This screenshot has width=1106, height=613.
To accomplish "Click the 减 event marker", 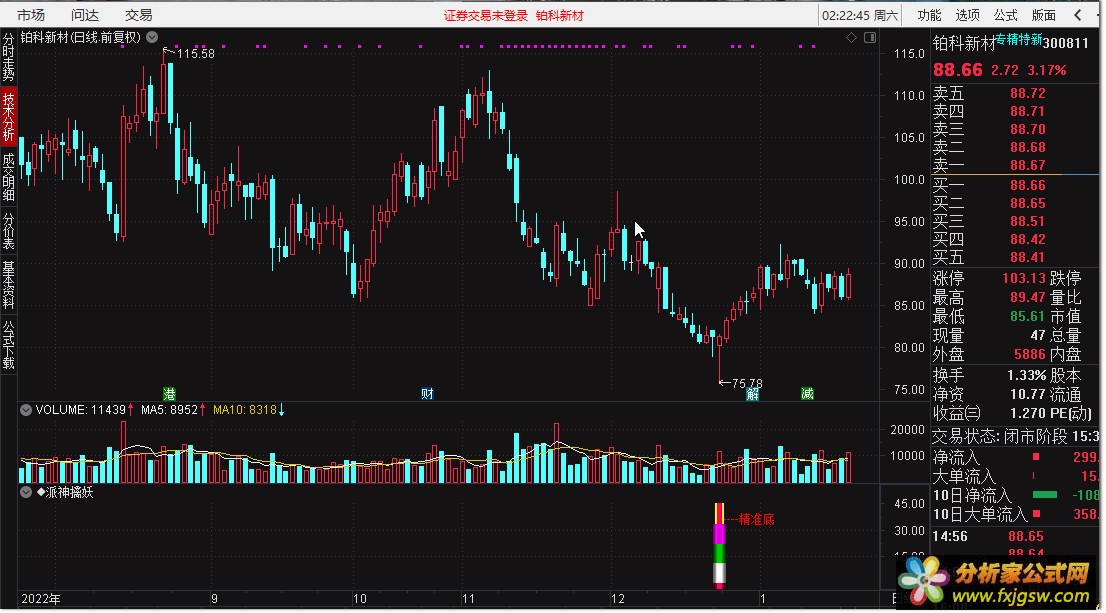I will (x=807, y=394).
